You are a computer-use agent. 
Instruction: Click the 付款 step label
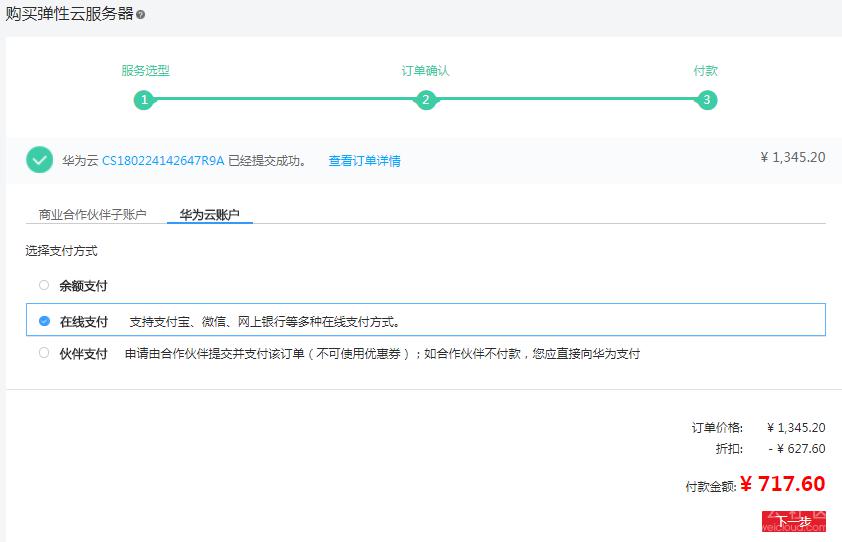tap(706, 70)
